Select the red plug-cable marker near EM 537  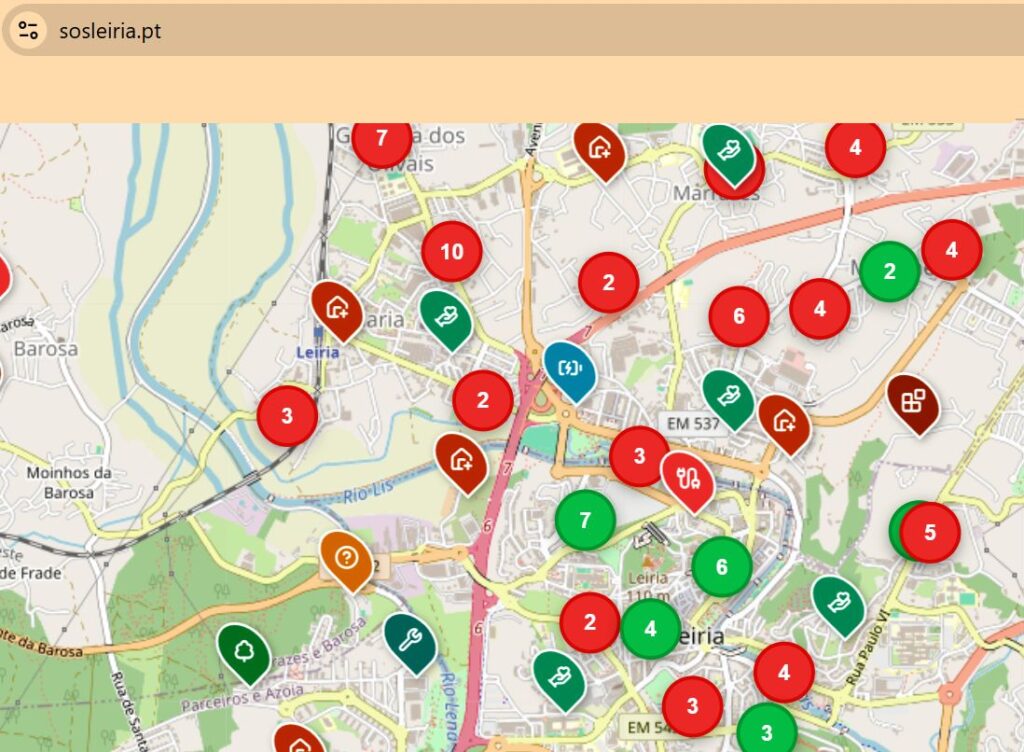point(688,478)
